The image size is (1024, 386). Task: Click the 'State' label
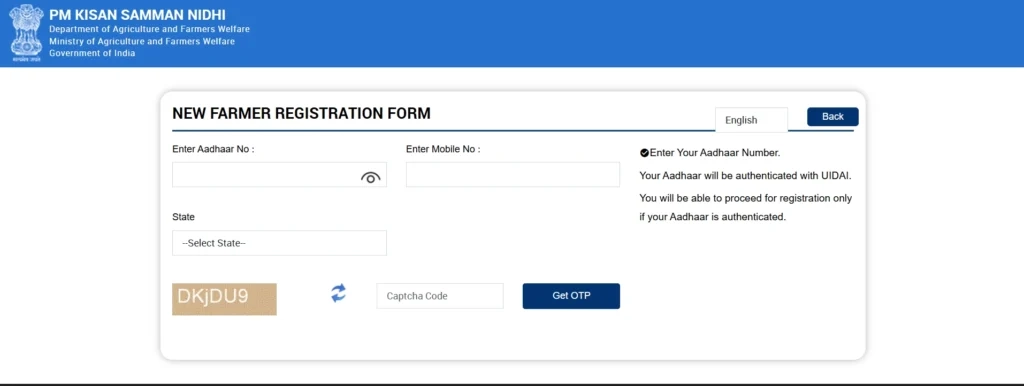(184, 217)
